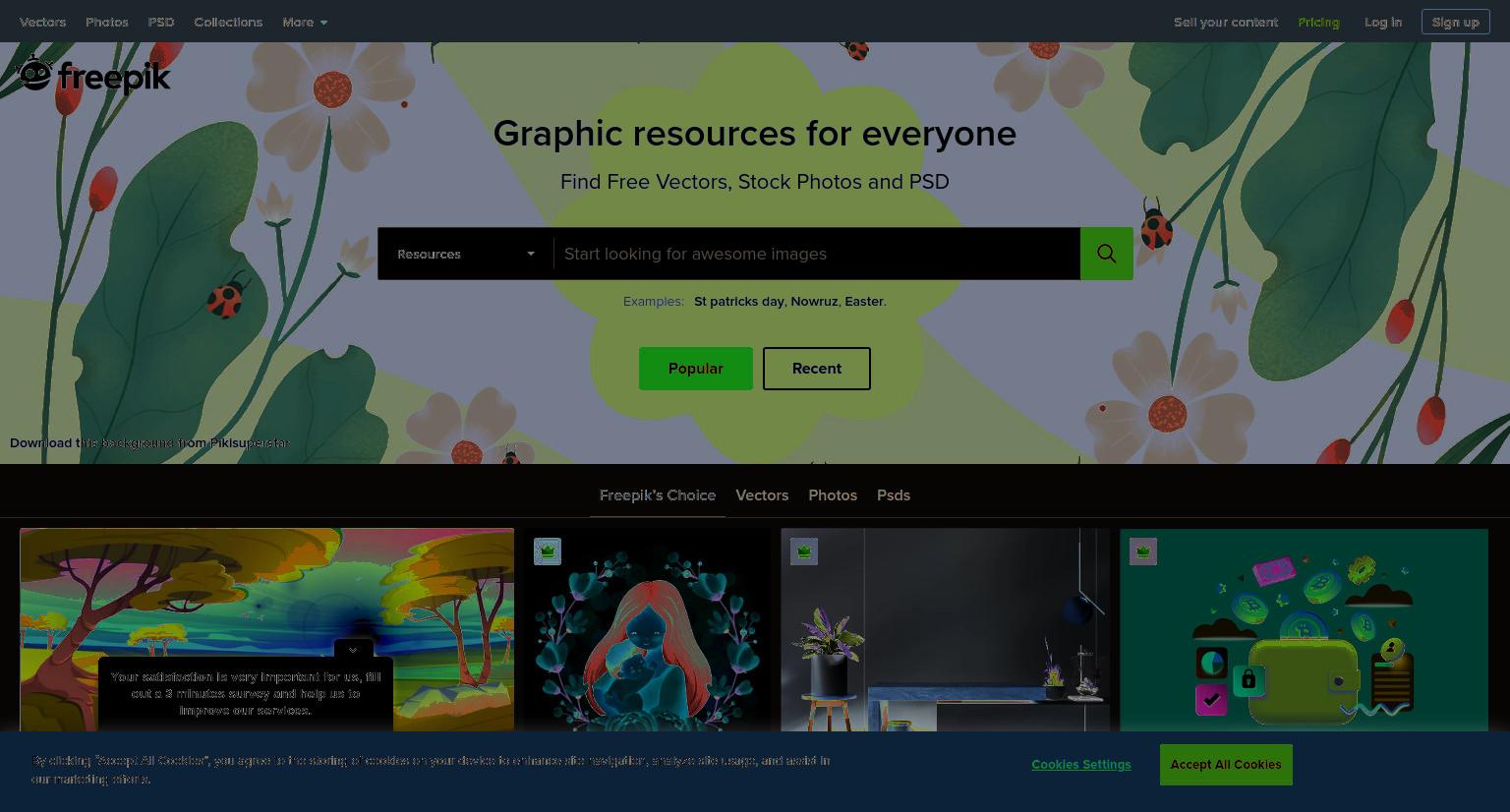Click the Nowruz example search

pos(815,302)
